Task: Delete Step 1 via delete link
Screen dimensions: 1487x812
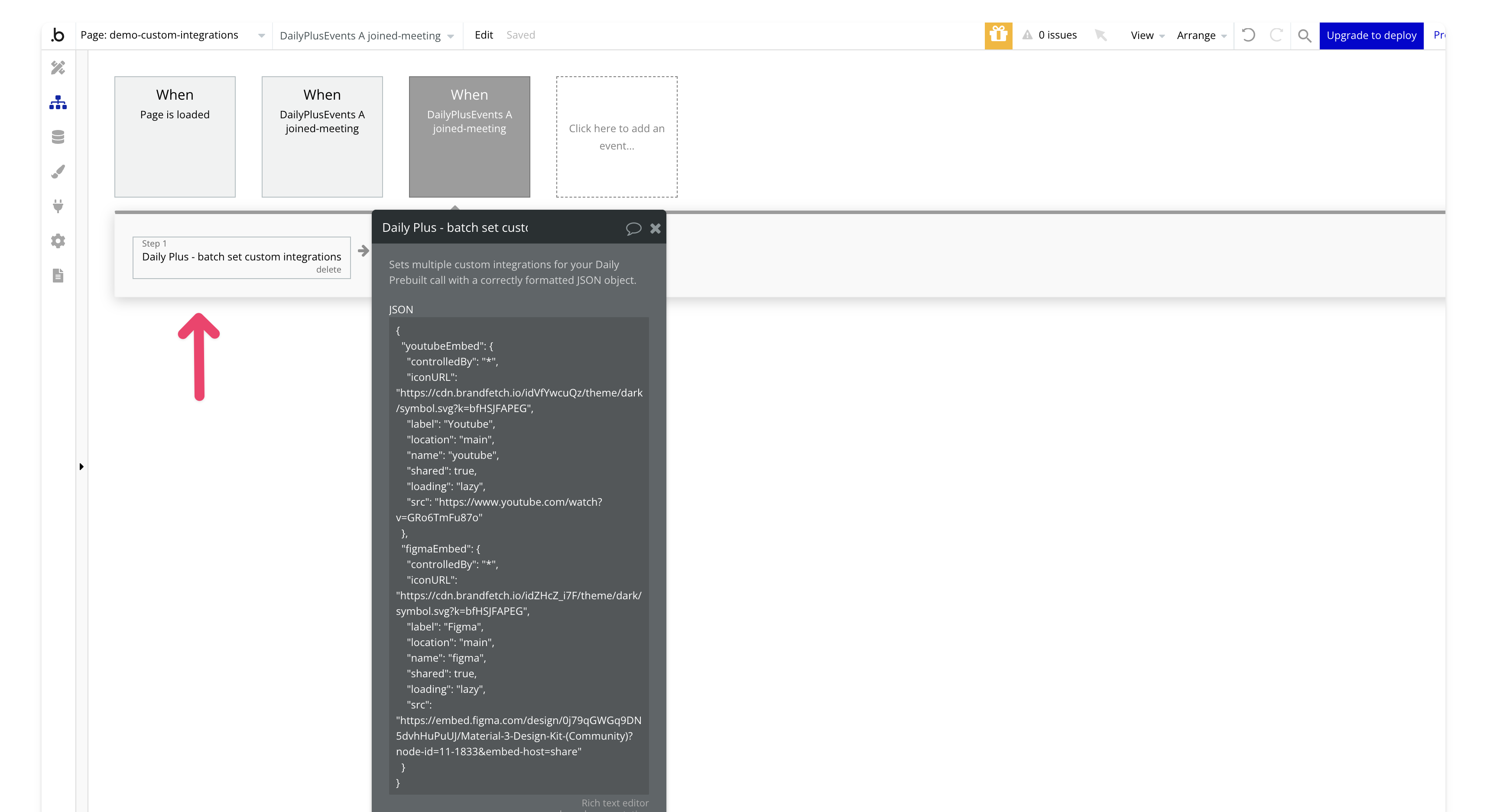Action: coord(328,270)
